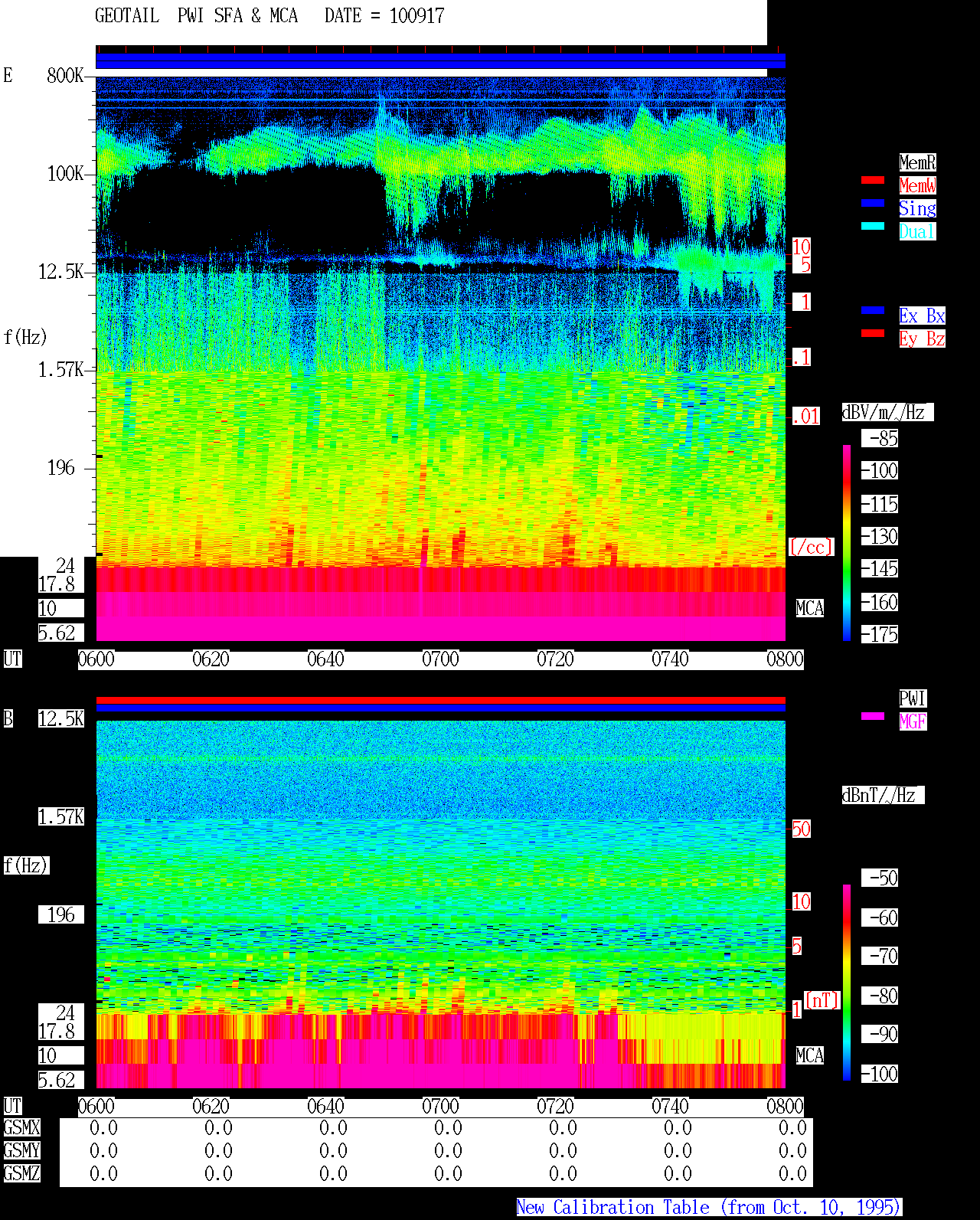Click the GSMX row label
Viewport: 980px width, 1220px height.
(21, 1127)
